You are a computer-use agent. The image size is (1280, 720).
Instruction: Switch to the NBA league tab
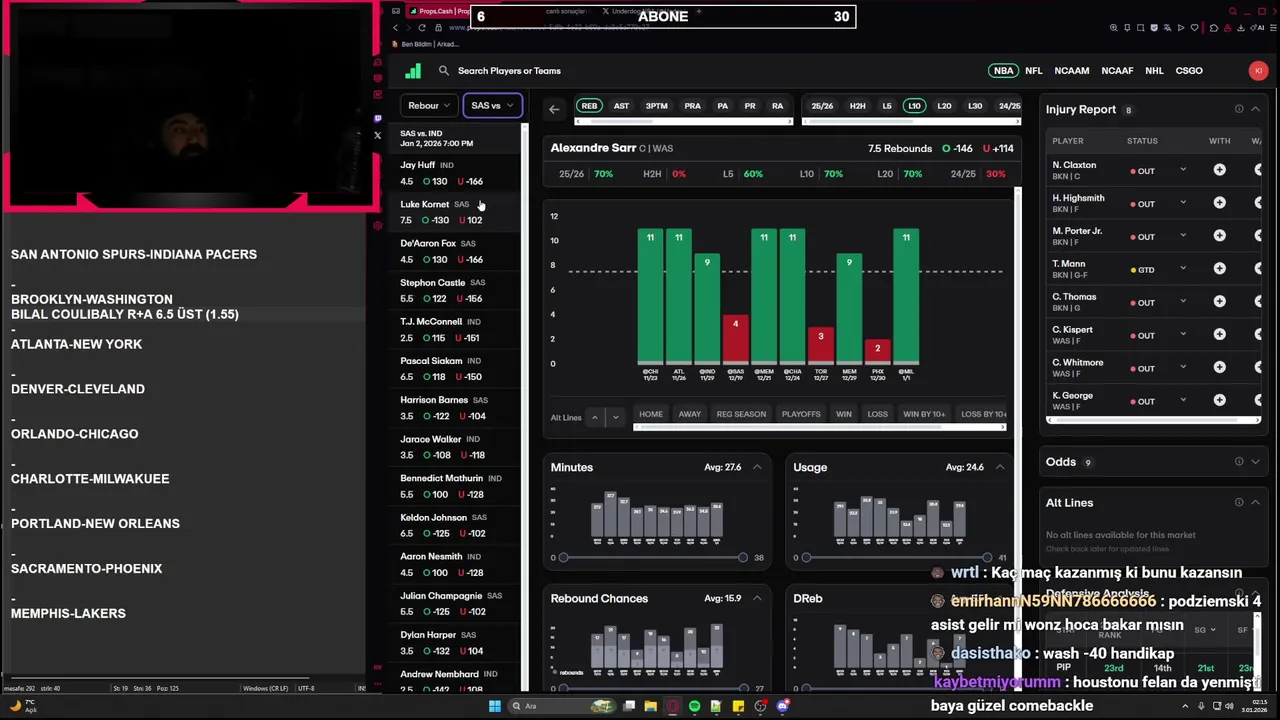(x=1003, y=71)
